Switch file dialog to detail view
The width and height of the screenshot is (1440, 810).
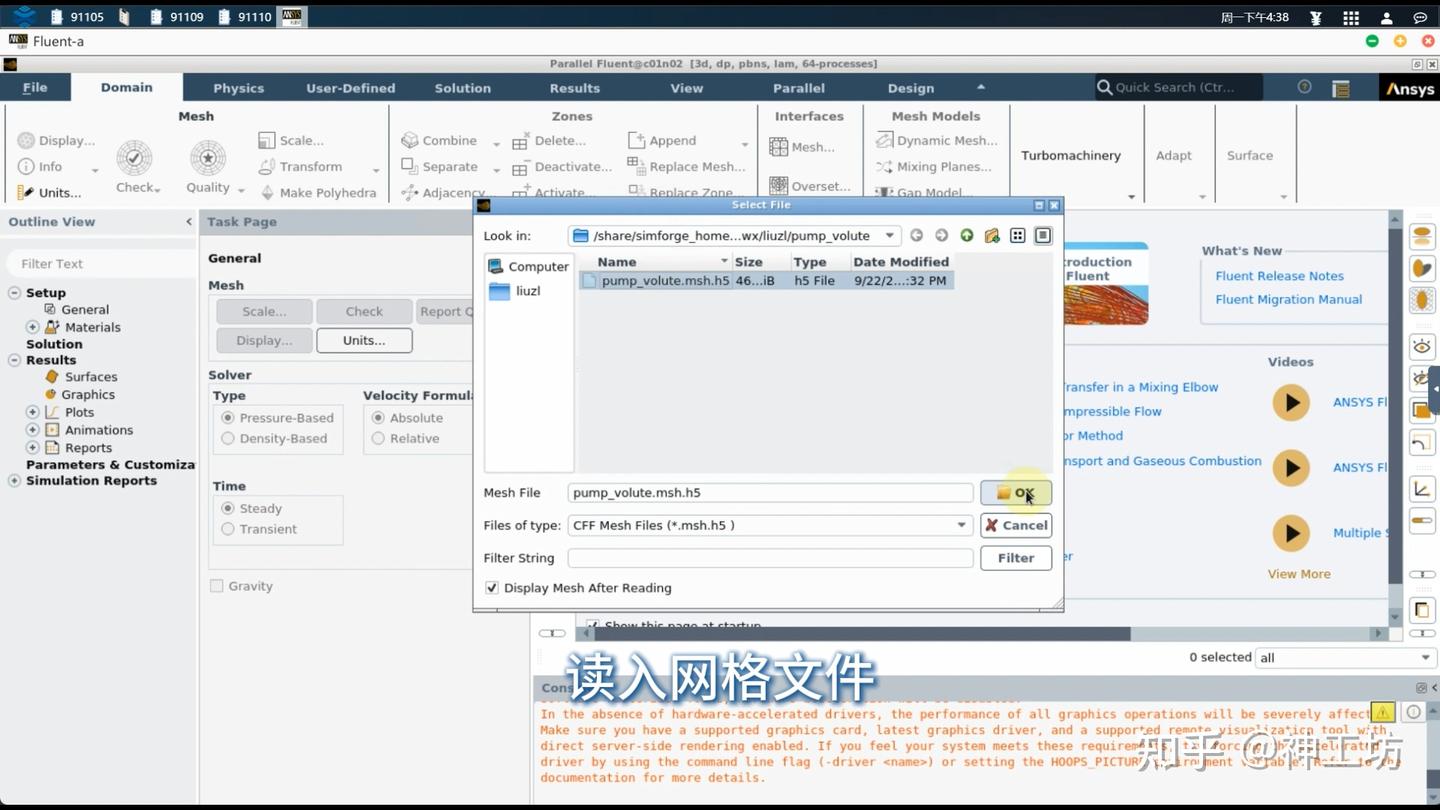click(1043, 236)
